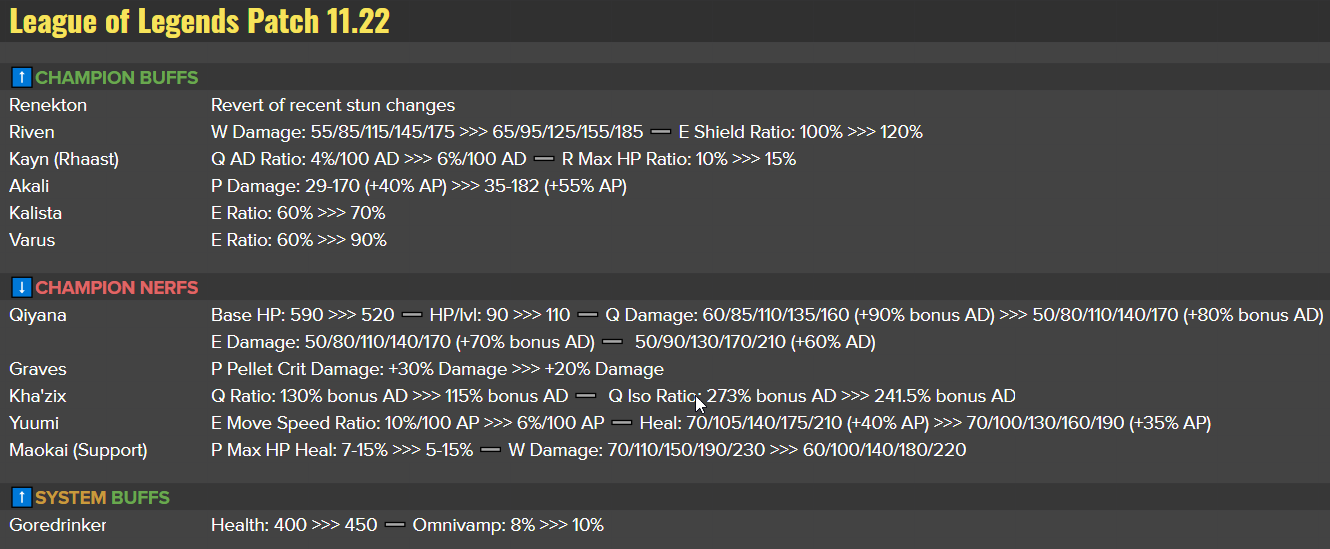Click the System Buffs section header
This screenshot has width=1330, height=549.
pos(102,498)
